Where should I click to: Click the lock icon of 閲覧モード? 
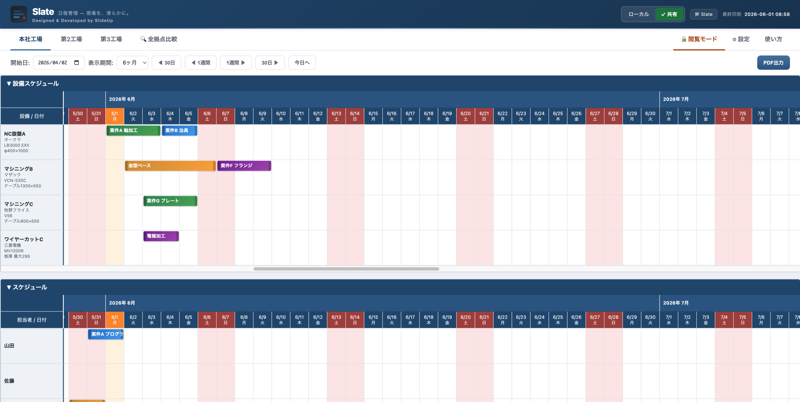click(684, 39)
